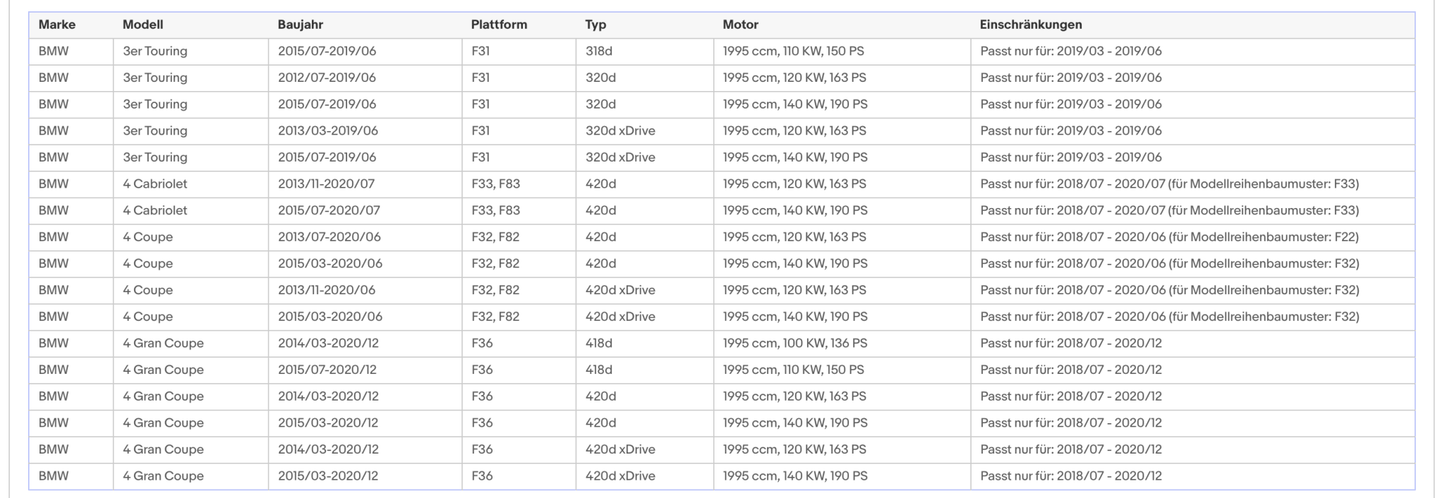Click the Einschränkungen column header
This screenshot has height=498, width=1445.
1031,25
